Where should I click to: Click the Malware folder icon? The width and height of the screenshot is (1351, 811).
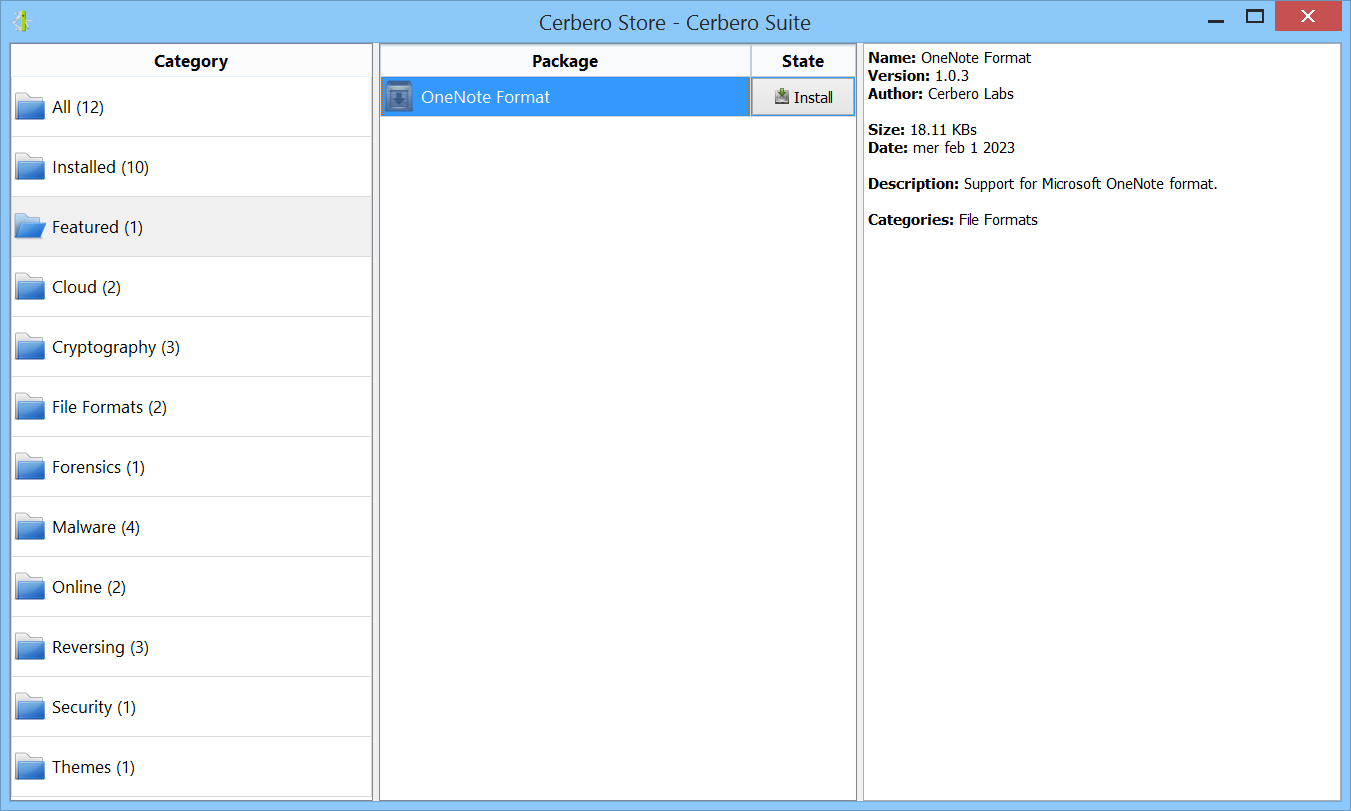30,527
